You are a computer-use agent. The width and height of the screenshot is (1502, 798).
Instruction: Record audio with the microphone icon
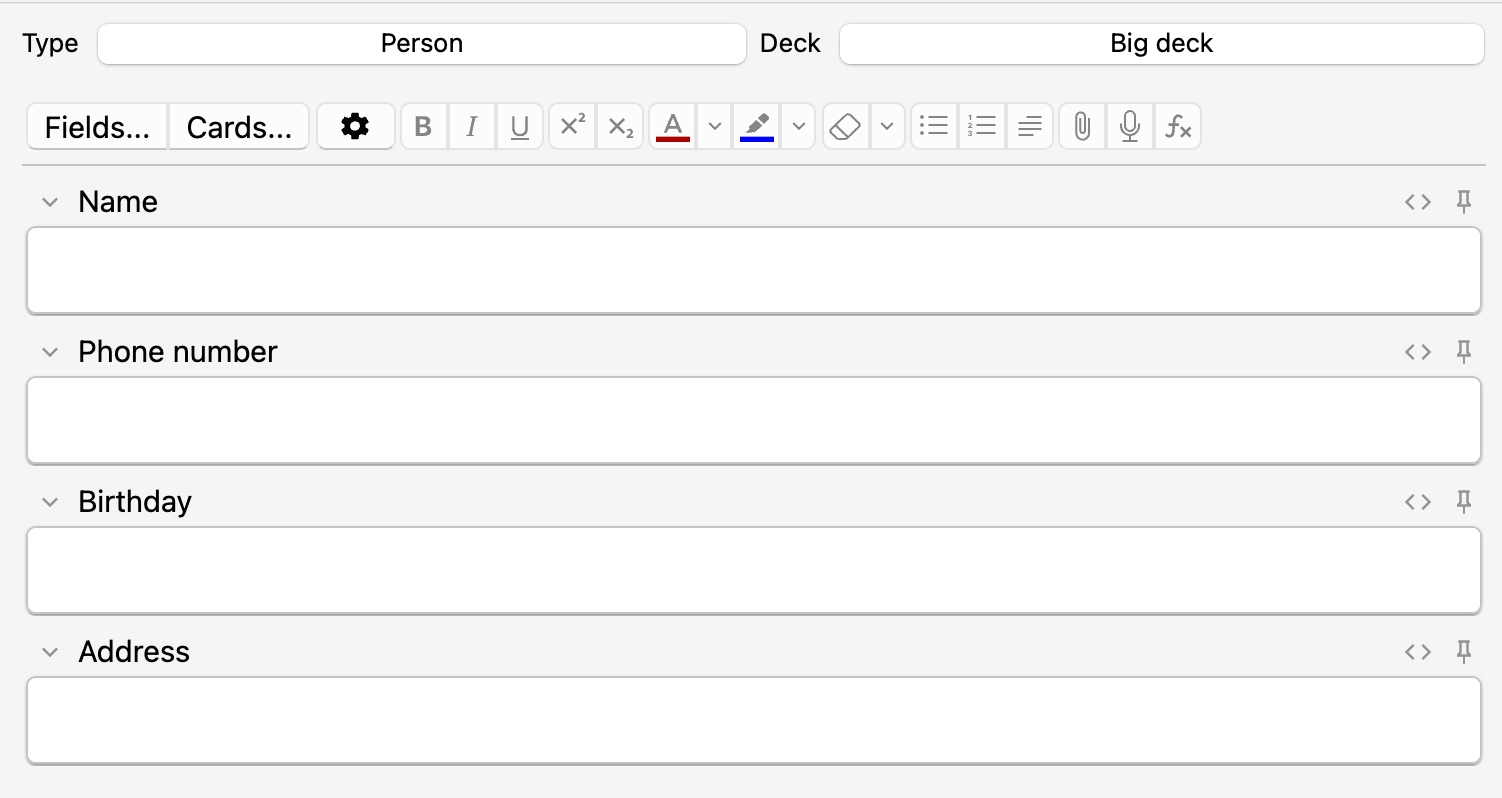1130,127
